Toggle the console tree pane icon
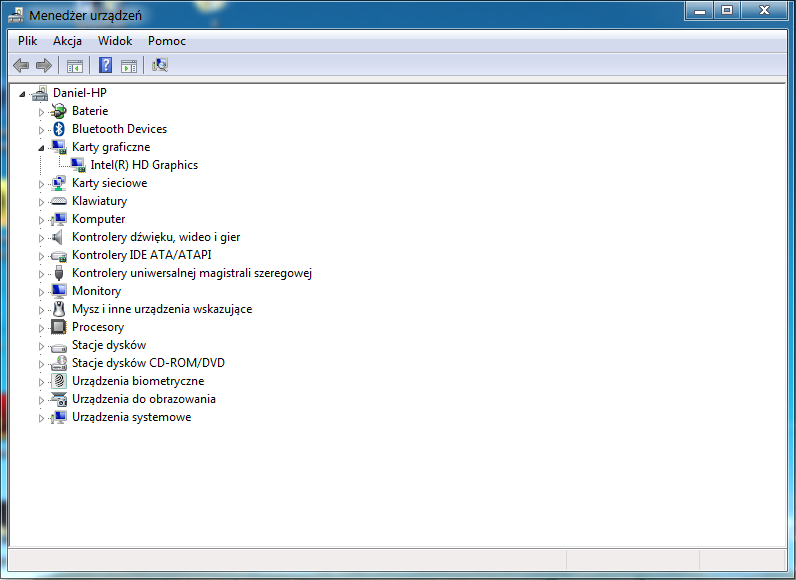The width and height of the screenshot is (796, 580). click(x=75, y=65)
